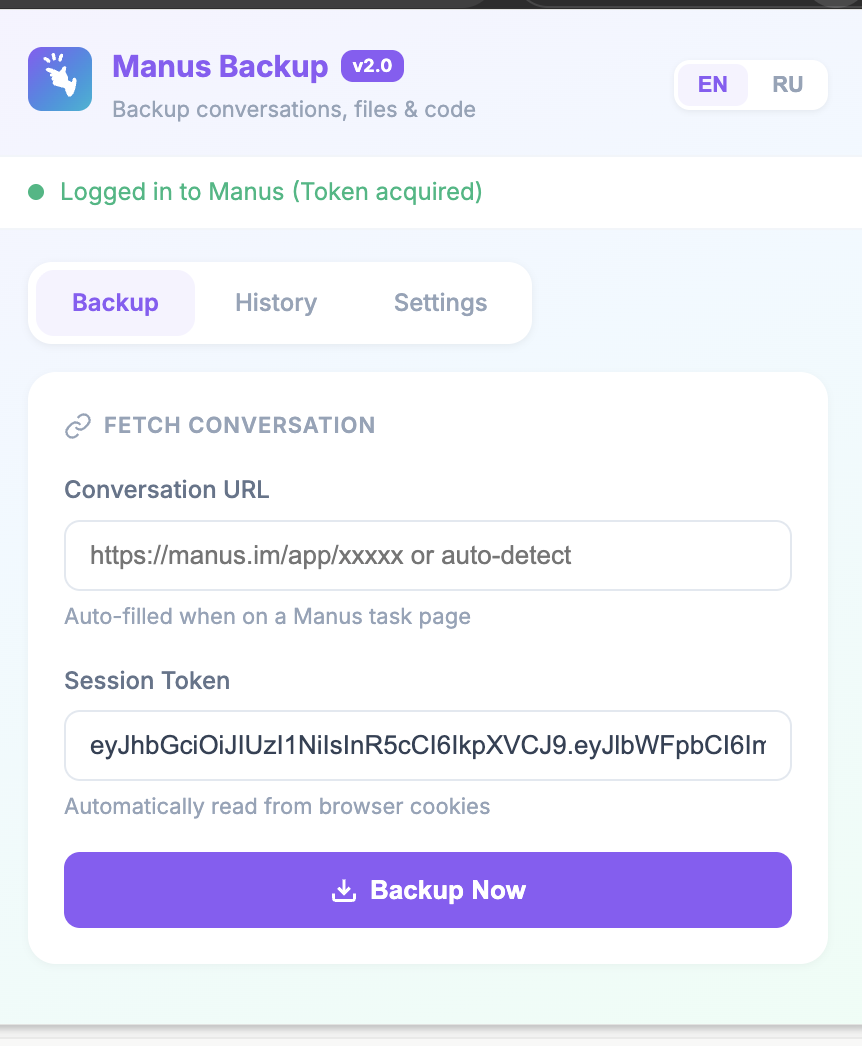This screenshot has height=1046, width=862.
Task: Click the green login status dot
Action: (36, 192)
